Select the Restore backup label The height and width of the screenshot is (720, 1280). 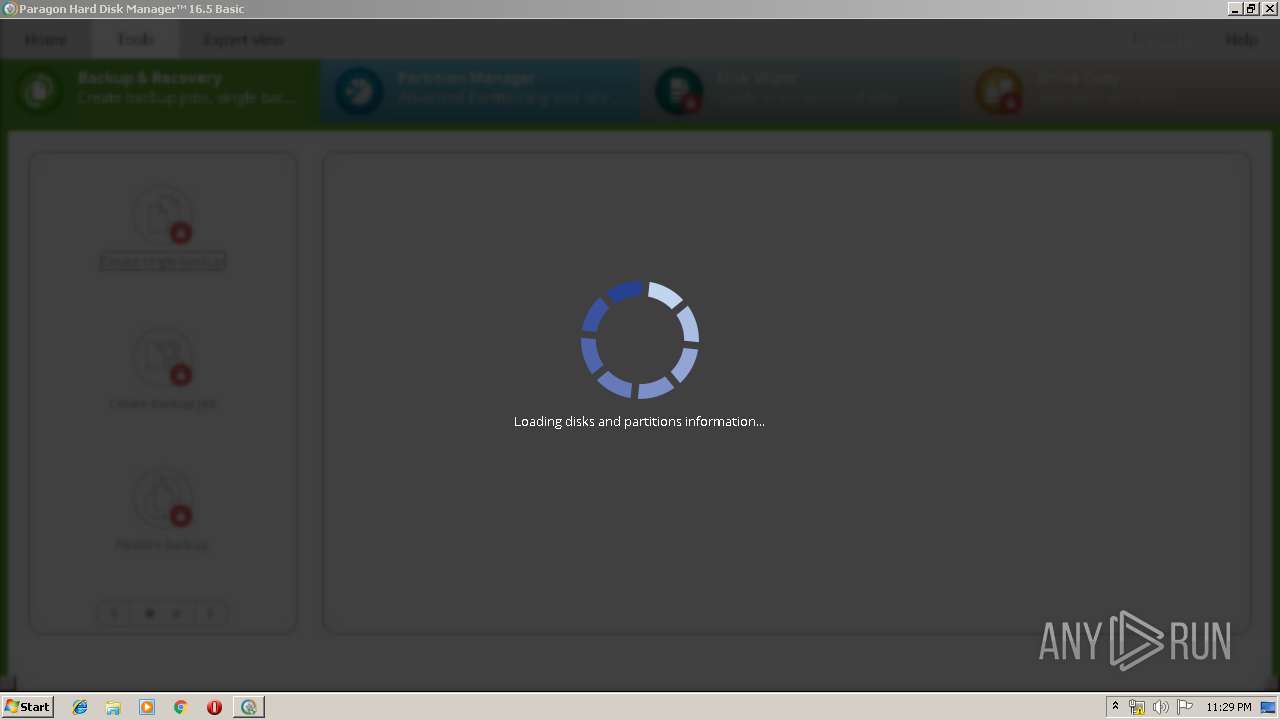[x=162, y=545]
